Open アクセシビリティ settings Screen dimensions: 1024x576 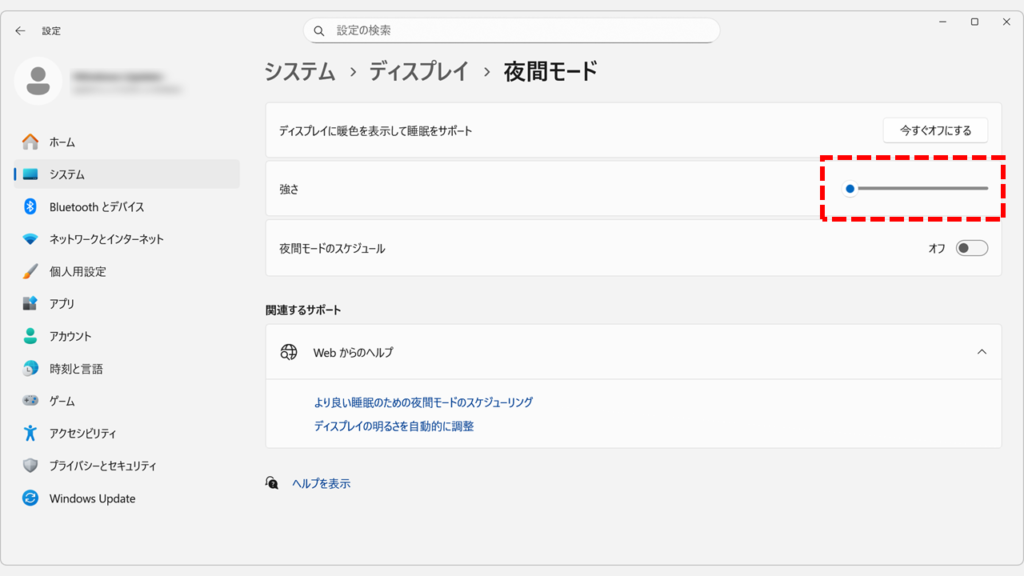click(80, 433)
